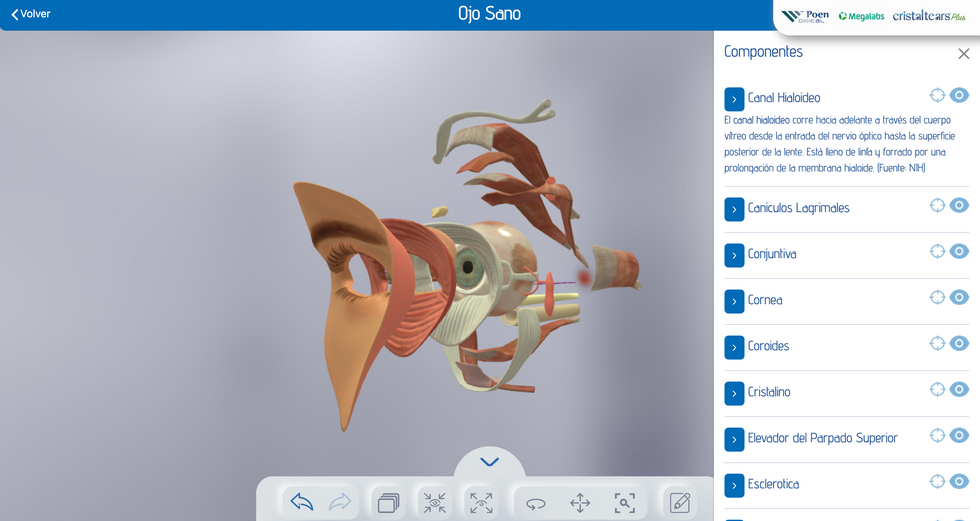This screenshot has height=521, width=980.
Task: Select the rotate orbit tool
Action: click(x=536, y=503)
